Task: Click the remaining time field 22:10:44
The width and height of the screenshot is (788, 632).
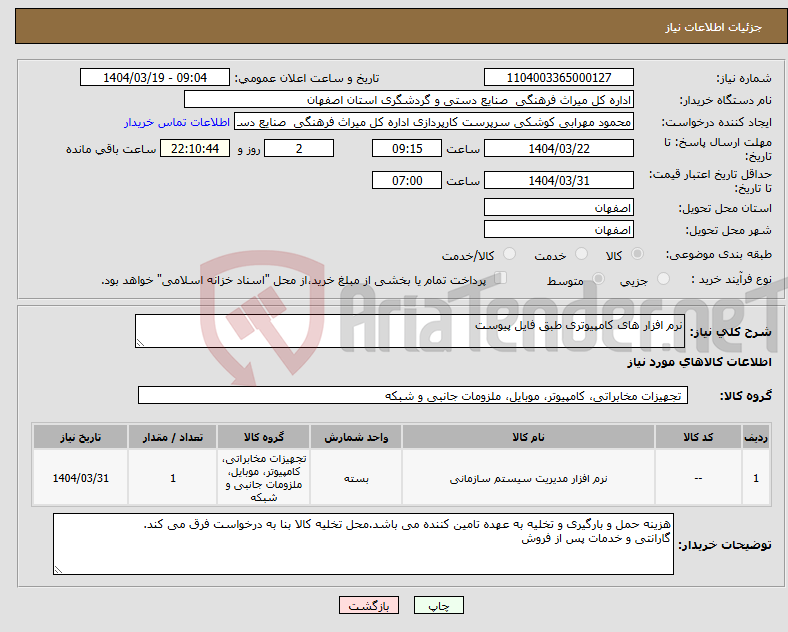Action: coord(195,148)
